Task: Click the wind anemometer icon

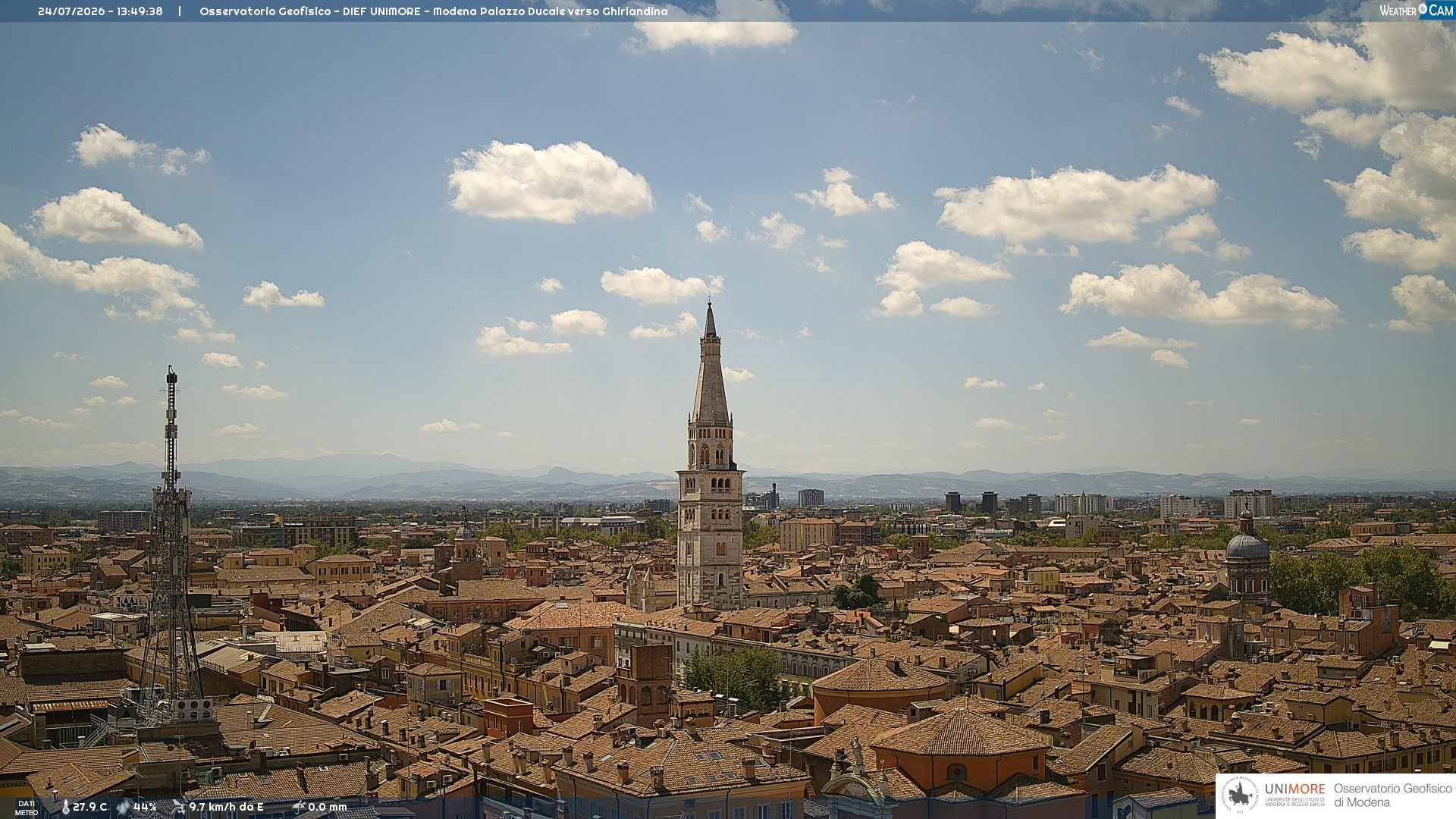Action: (179, 808)
